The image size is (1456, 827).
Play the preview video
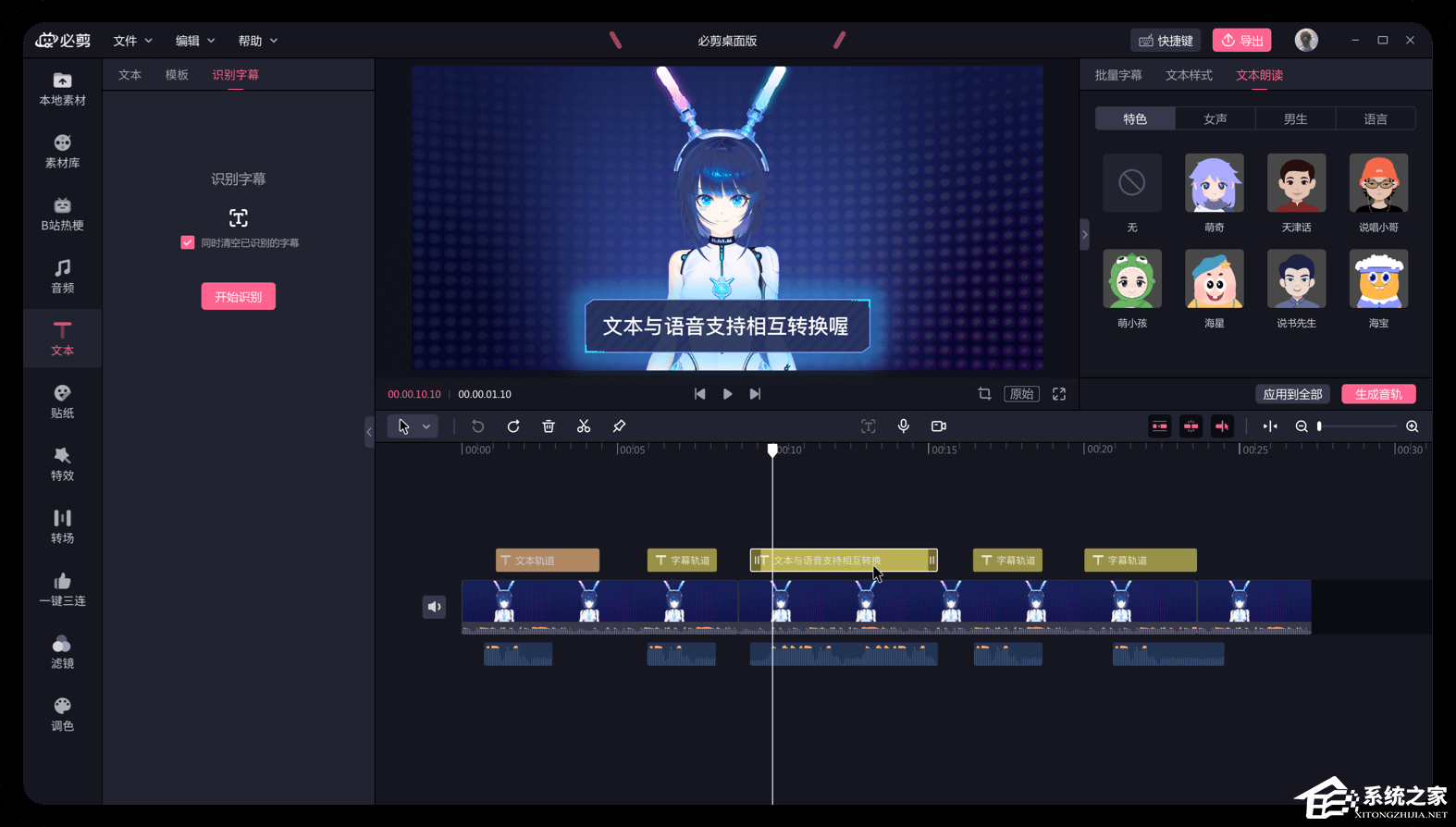[x=728, y=394]
